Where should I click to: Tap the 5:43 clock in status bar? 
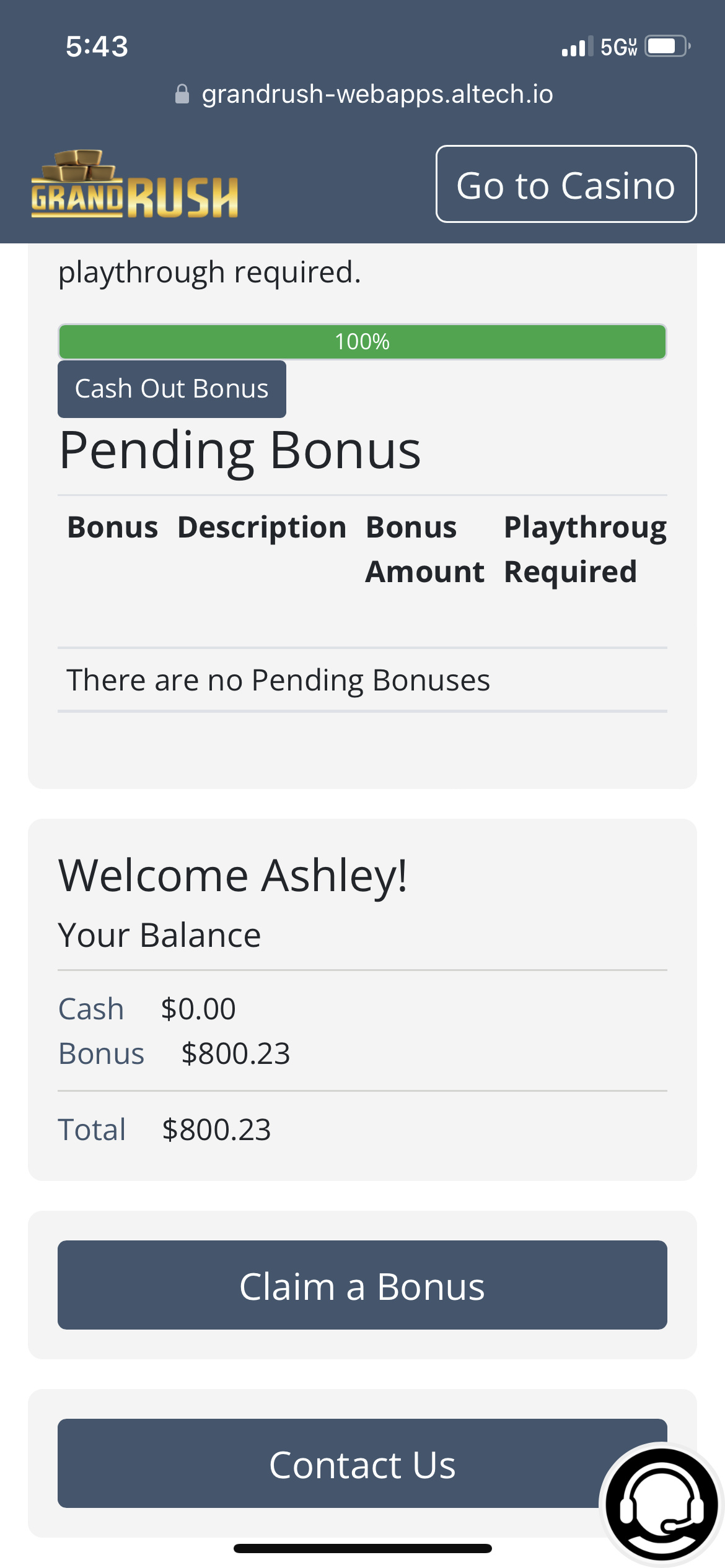(x=97, y=46)
